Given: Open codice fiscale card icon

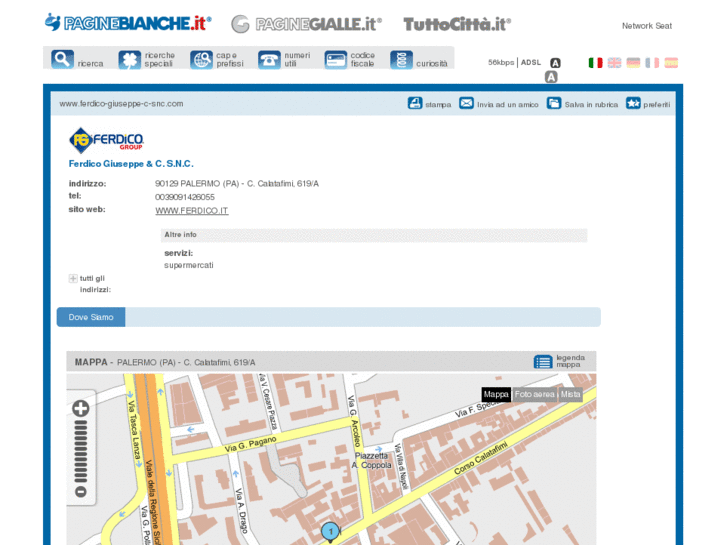Looking at the screenshot, I should pos(336,60).
